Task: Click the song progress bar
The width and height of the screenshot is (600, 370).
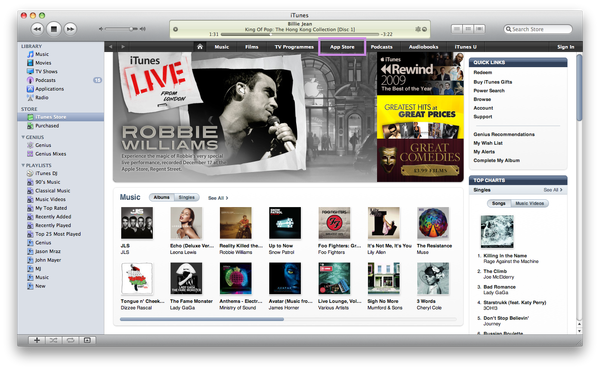Action: click(300, 34)
